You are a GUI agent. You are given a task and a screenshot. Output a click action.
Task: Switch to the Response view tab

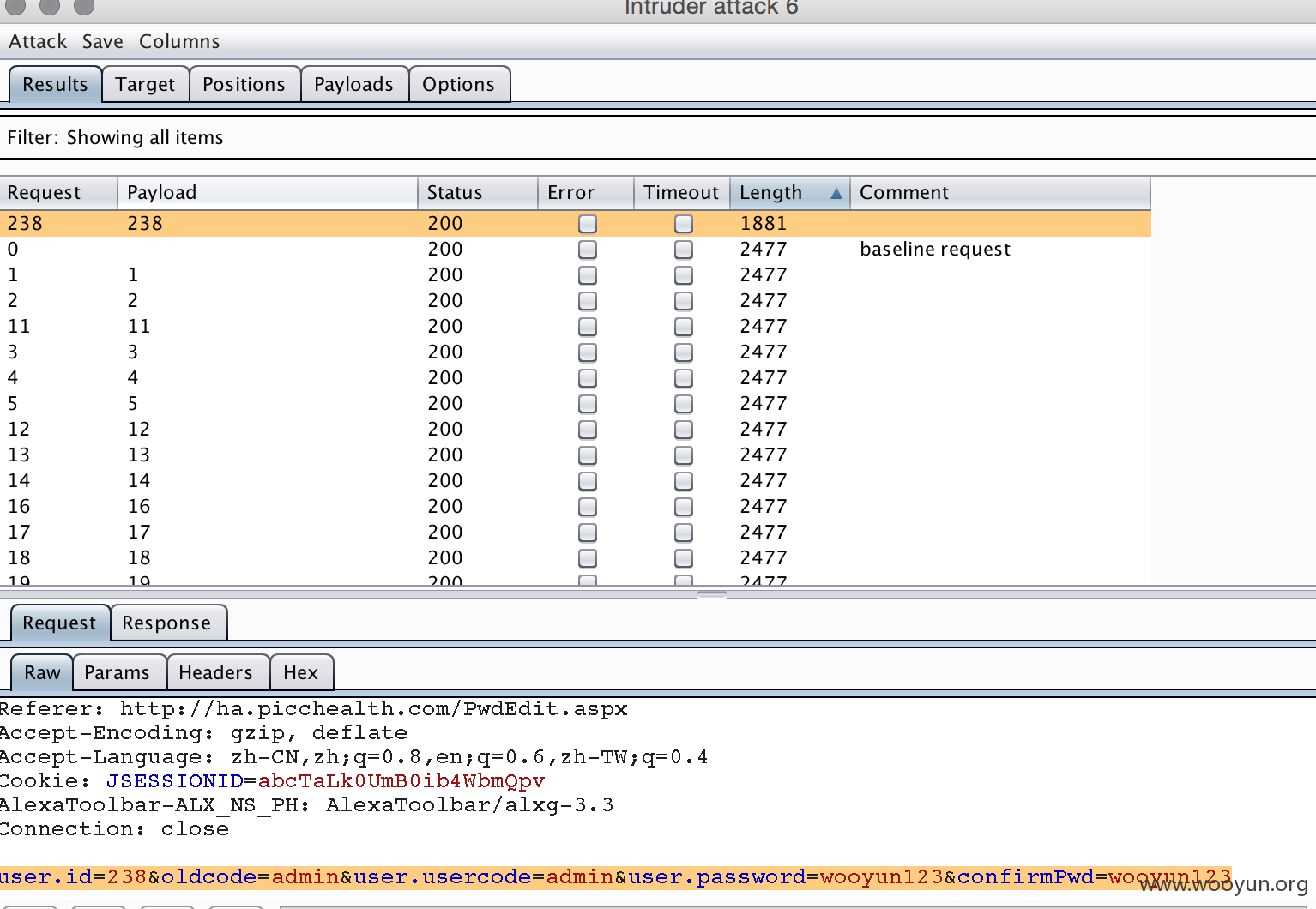[166, 623]
